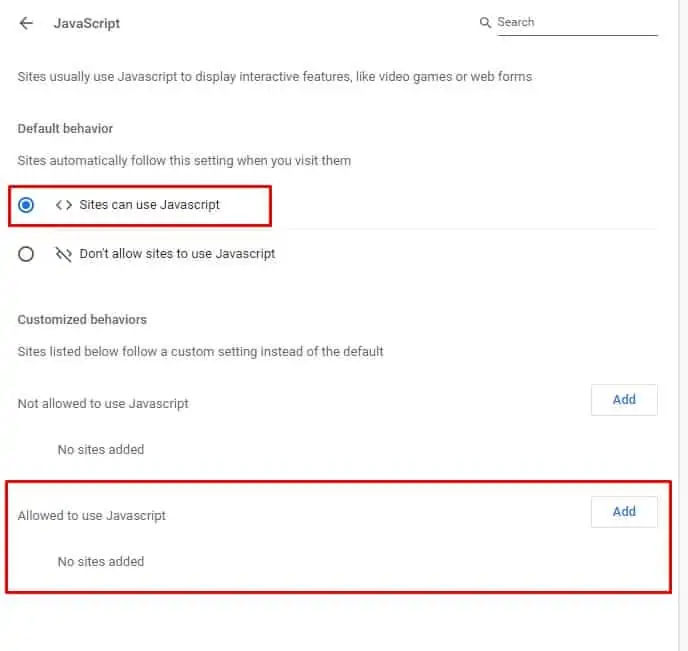Click the Default behavior heading
Image resolution: width=688 pixels, height=651 pixels.
(x=65, y=129)
